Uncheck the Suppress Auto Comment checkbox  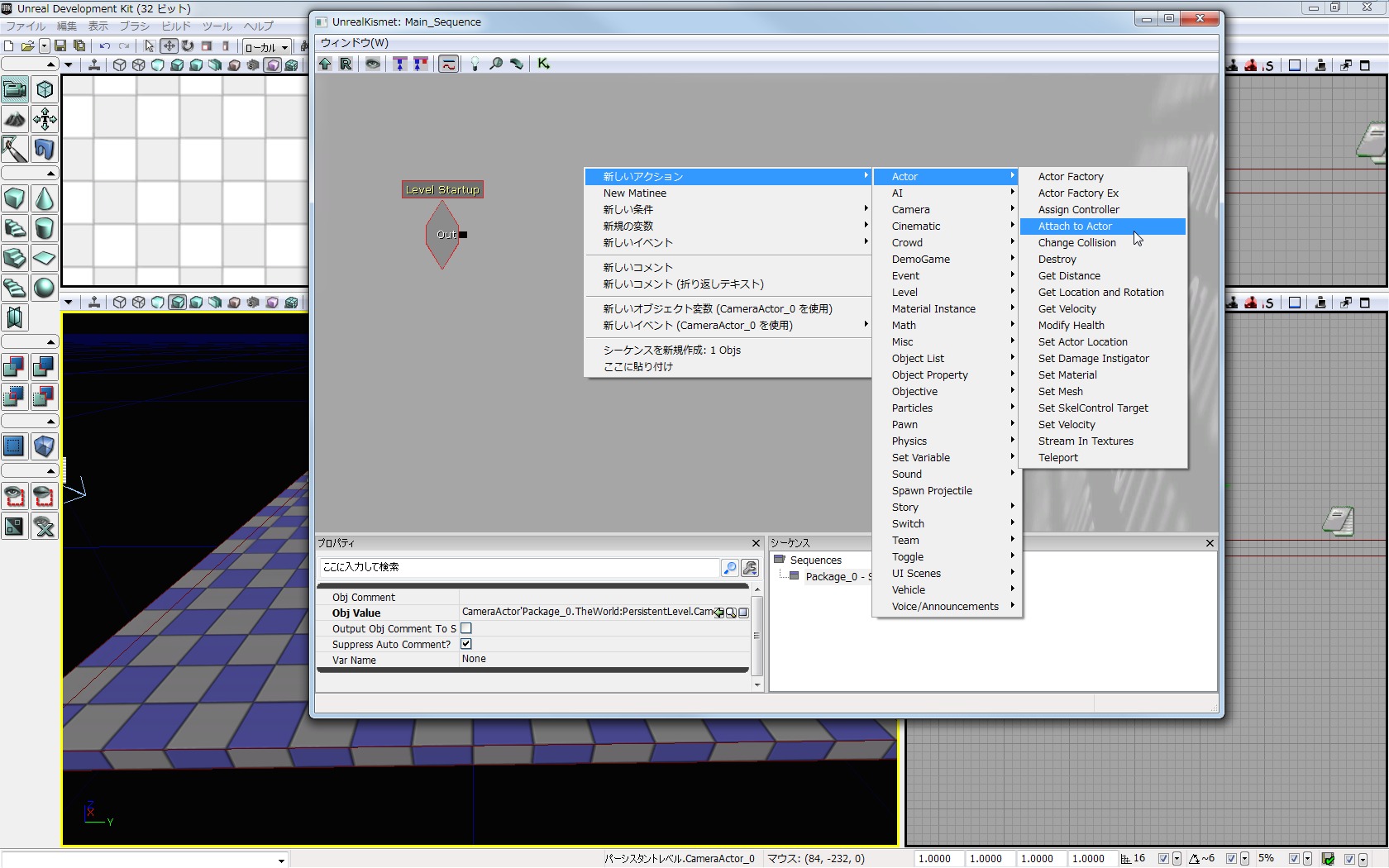pos(466,644)
